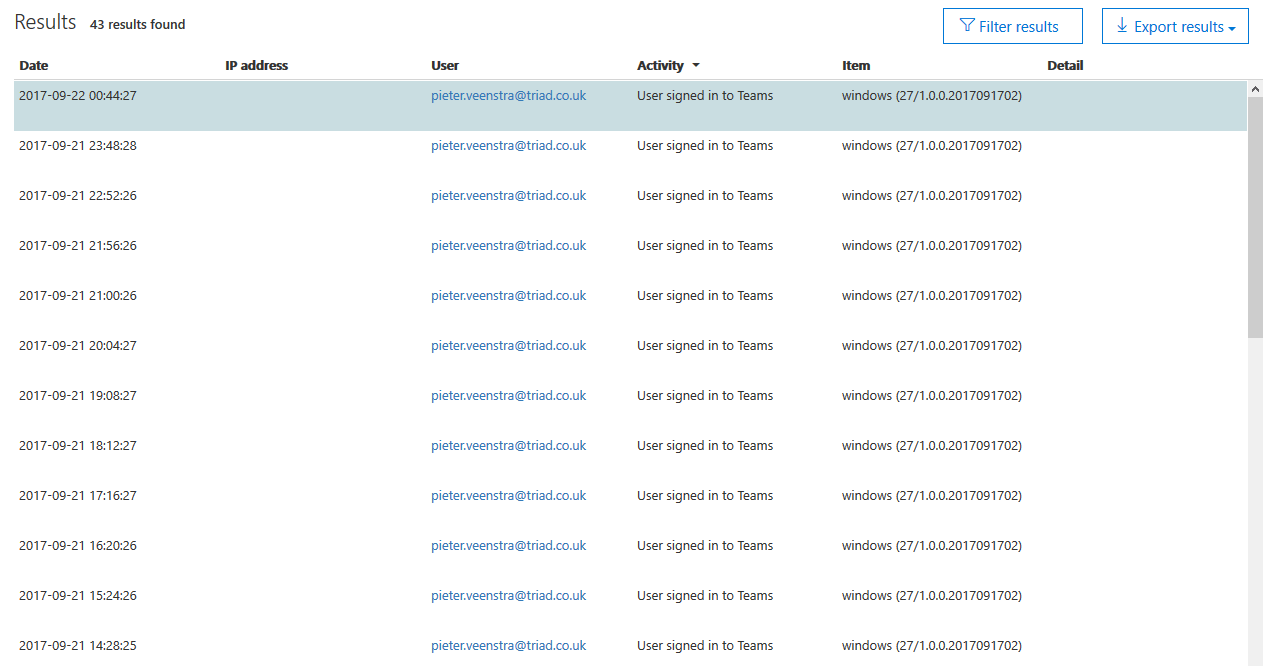Viewport: 1263px width, 666px height.
Task: Click the Activity column header
Action: pyautogui.click(x=660, y=66)
